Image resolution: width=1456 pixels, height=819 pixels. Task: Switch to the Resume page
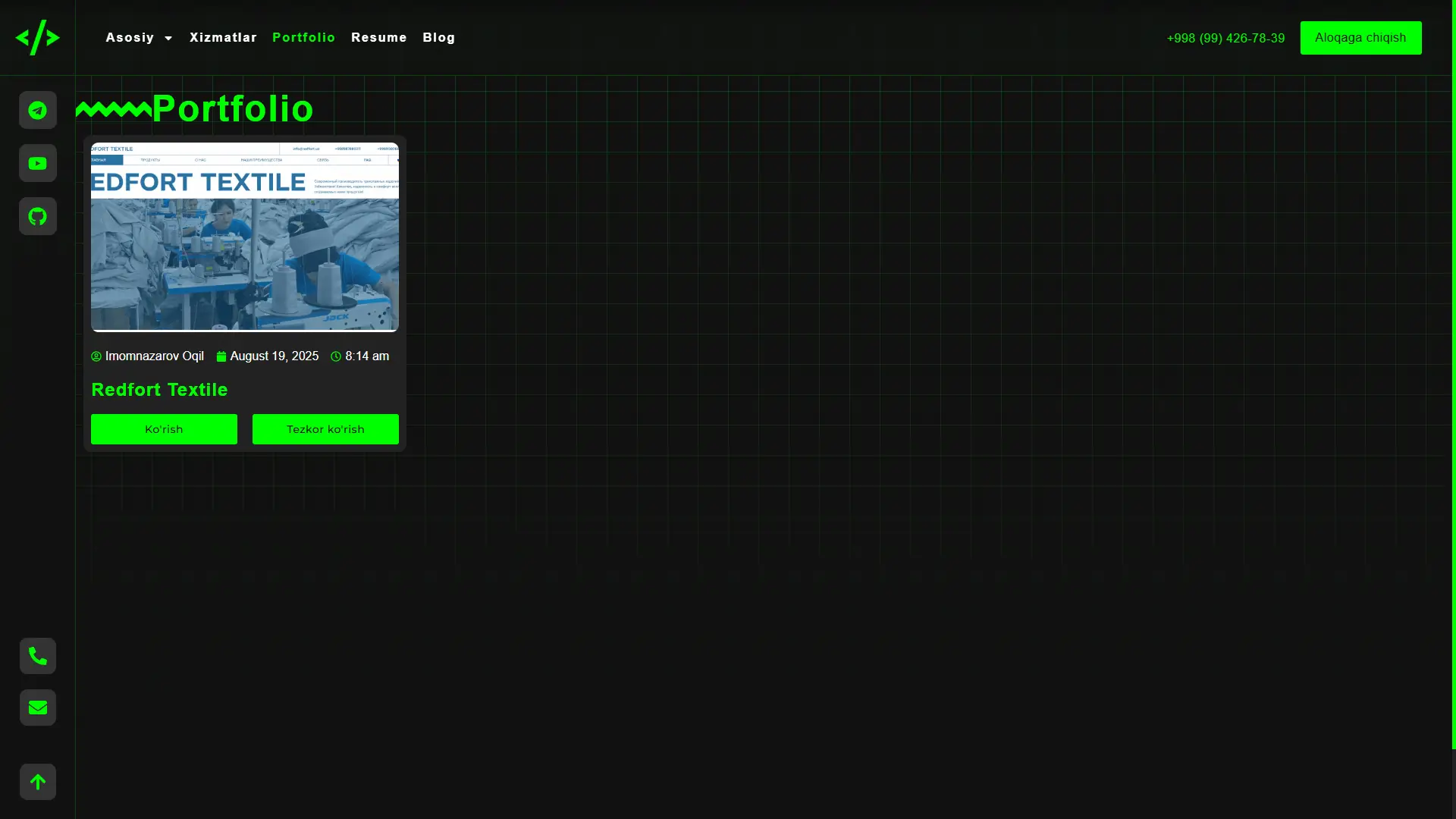coord(379,37)
